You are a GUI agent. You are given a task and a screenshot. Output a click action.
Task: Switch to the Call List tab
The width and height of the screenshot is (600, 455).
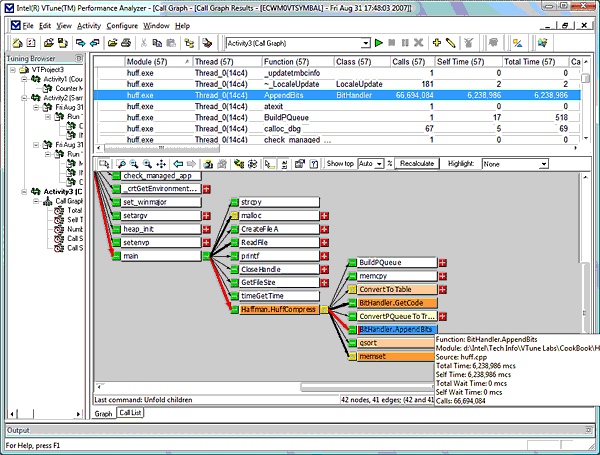(130, 412)
